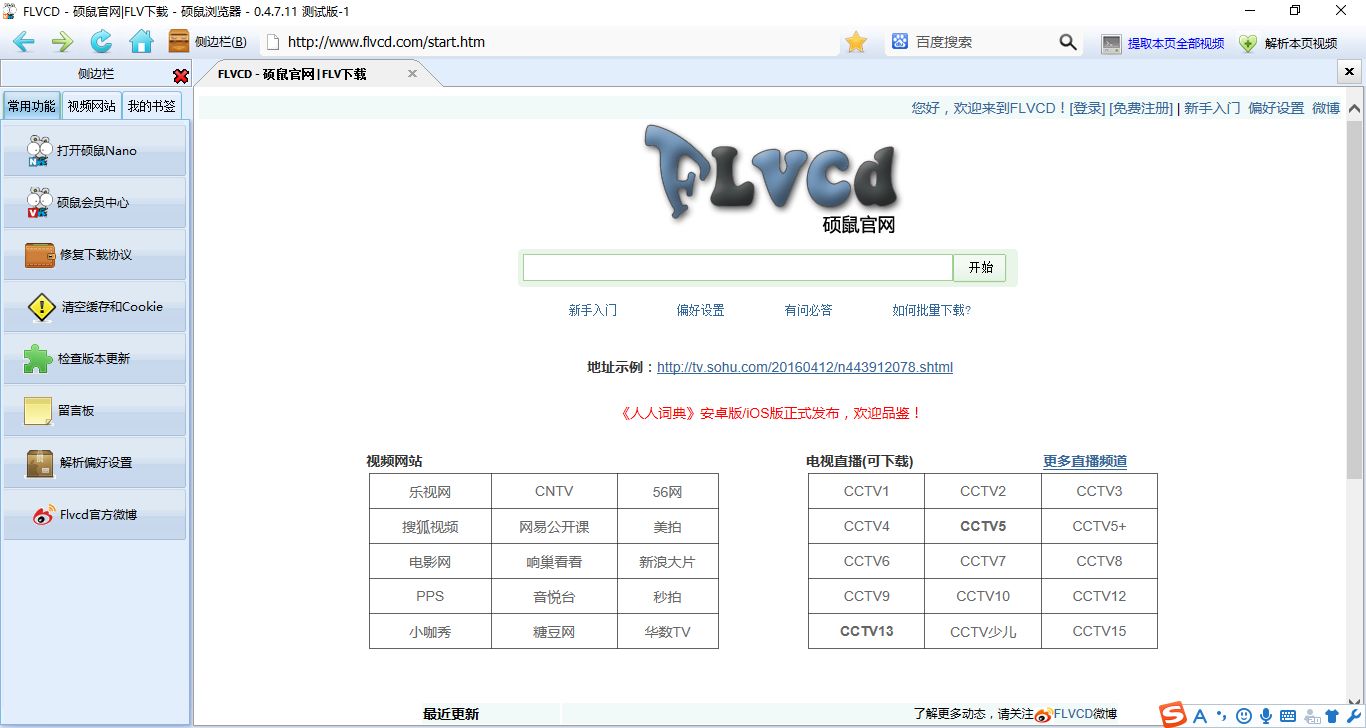Go back with the blue left arrow
The image size is (1366, 728).
[23, 42]
